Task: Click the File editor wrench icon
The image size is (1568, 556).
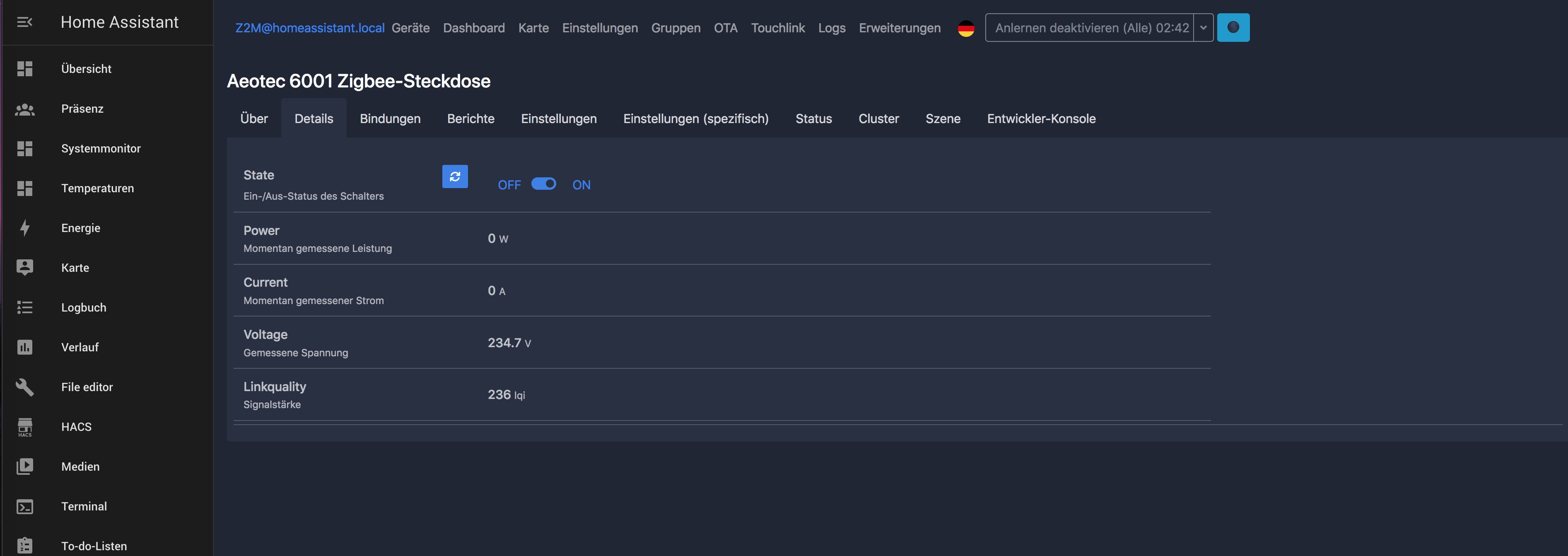Action: (x=24, y=387)
